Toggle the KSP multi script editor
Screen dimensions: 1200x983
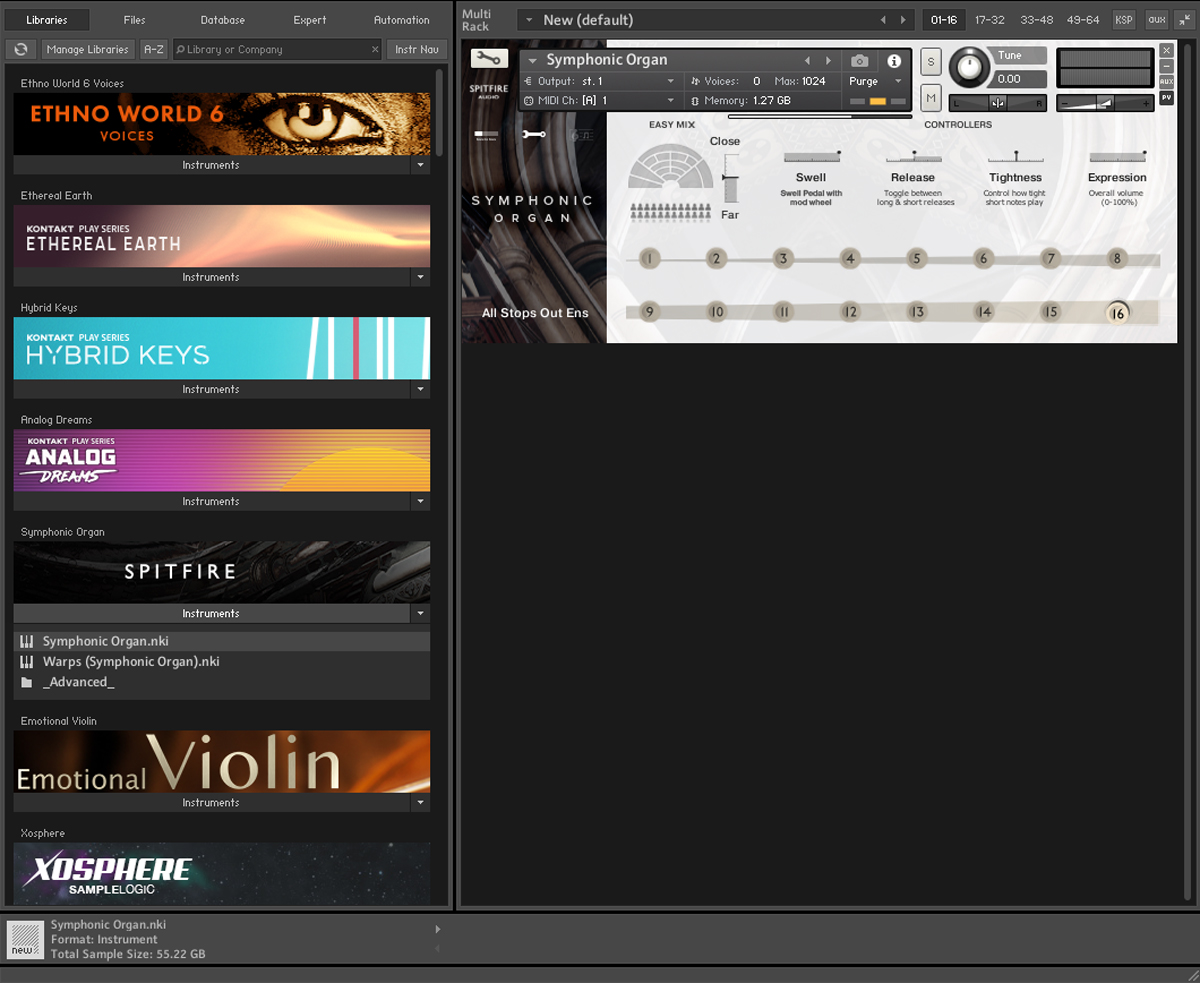click(x=1124, y=20)
